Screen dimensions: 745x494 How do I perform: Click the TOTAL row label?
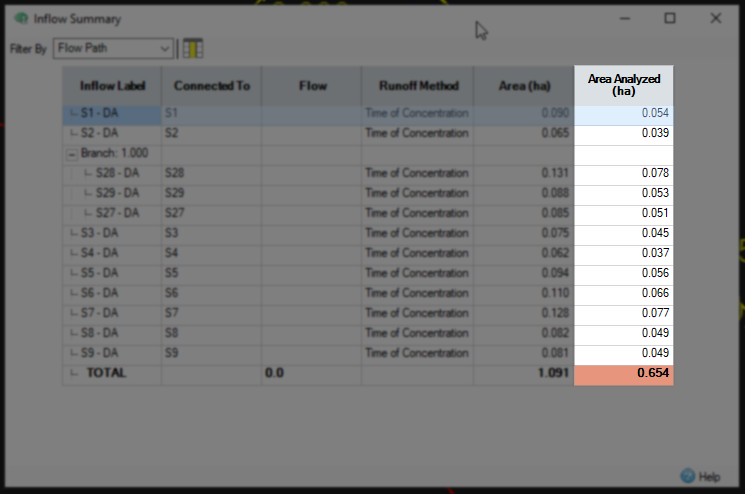click(x=106, y=373)
